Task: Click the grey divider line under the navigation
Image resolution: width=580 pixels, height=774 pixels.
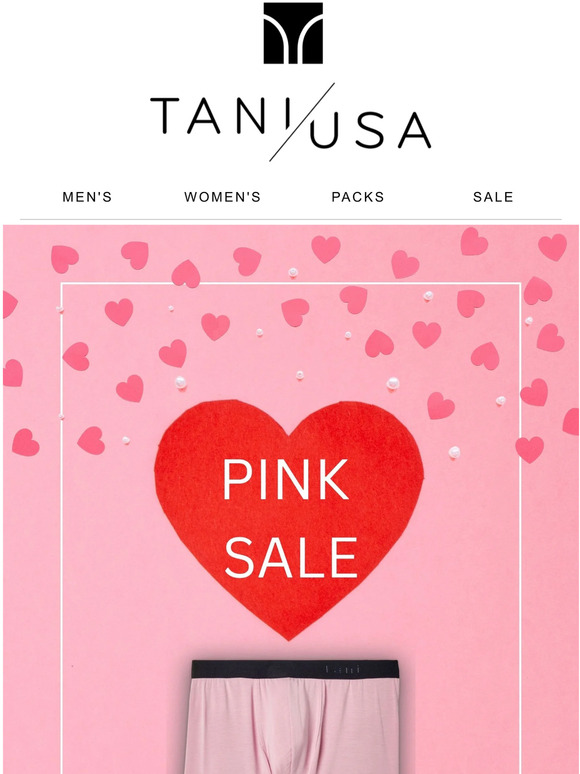Action: pos(290,219)
